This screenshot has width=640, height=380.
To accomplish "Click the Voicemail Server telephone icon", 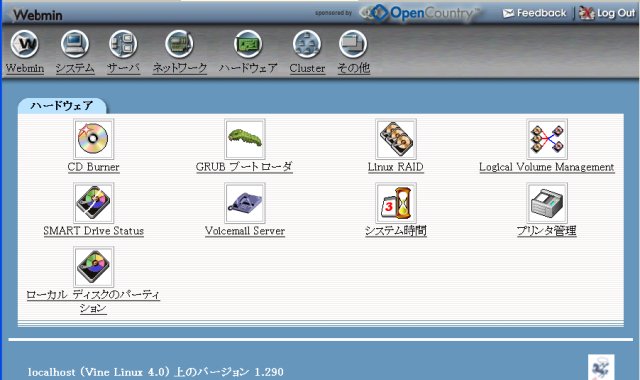I will (x=244, y=202).
